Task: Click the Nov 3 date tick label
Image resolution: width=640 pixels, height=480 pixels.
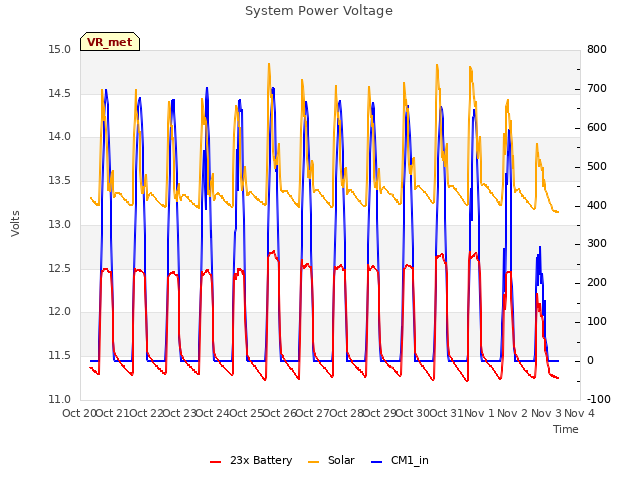Action: click(546, 413)
